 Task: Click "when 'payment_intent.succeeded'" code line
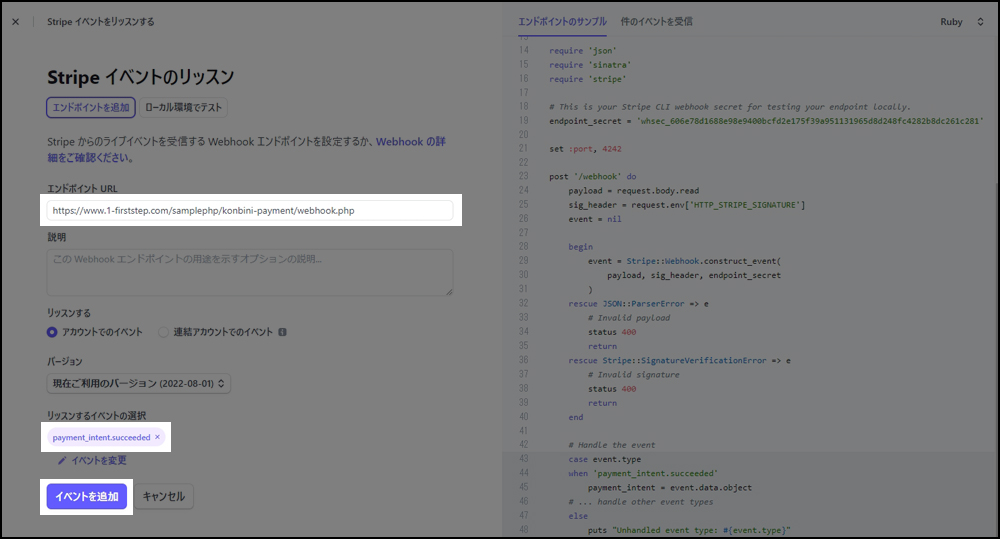[x=643, y=473]
